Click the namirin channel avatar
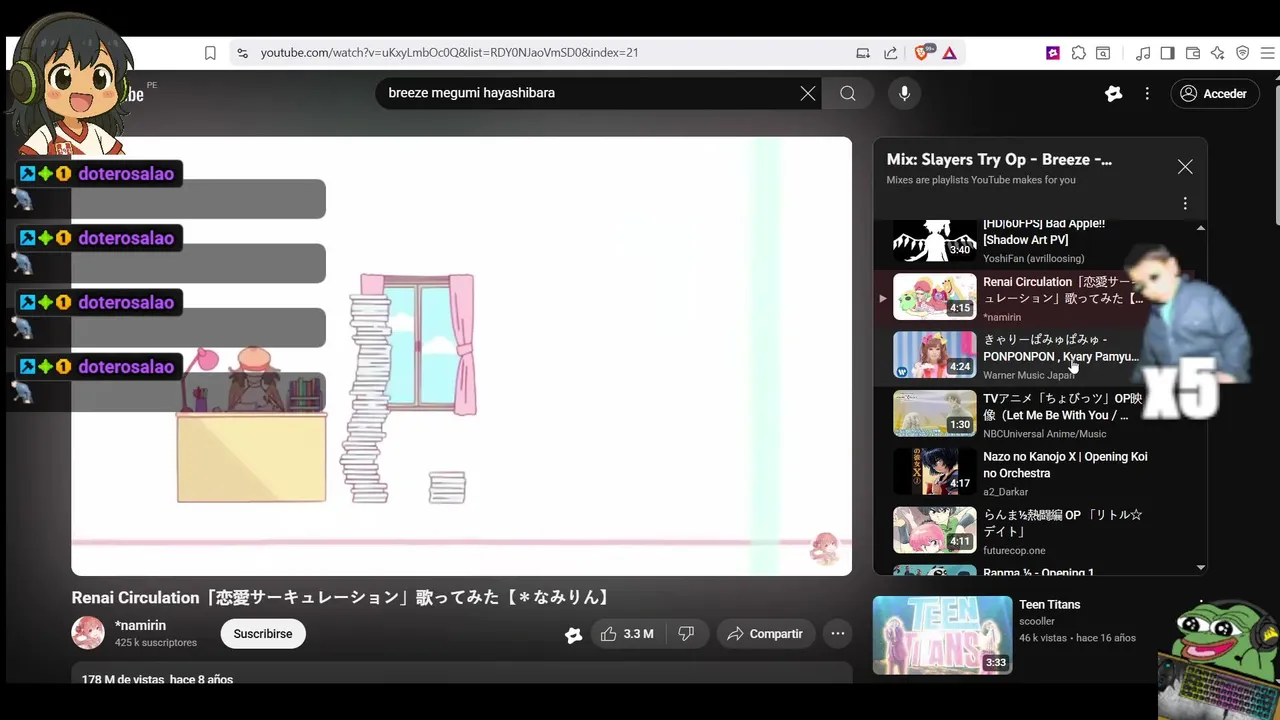The image size is (1280, 720). click(x=88, y=633)
